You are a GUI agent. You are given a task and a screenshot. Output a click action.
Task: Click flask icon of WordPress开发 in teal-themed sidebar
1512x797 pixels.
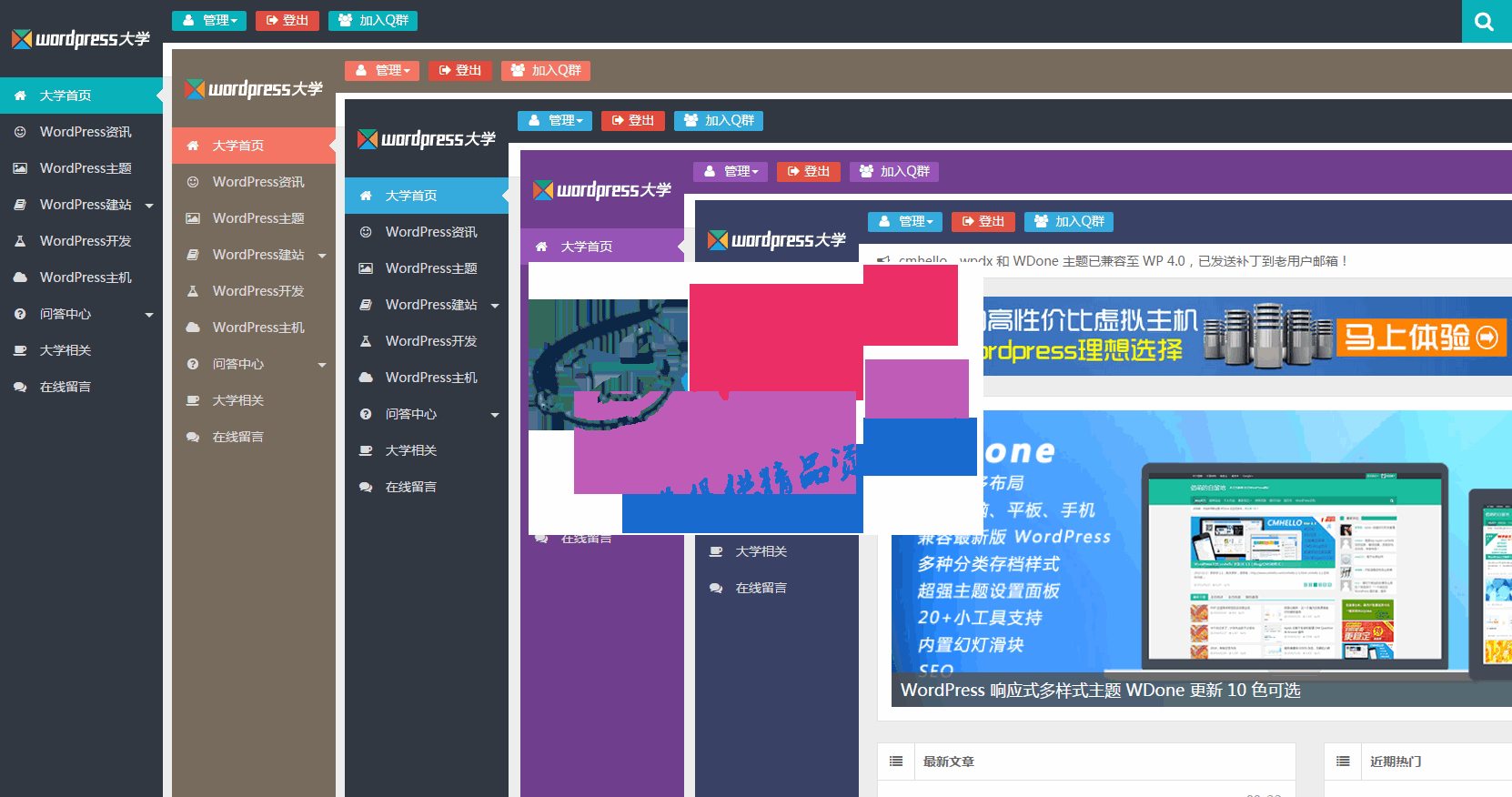(20, 241)
